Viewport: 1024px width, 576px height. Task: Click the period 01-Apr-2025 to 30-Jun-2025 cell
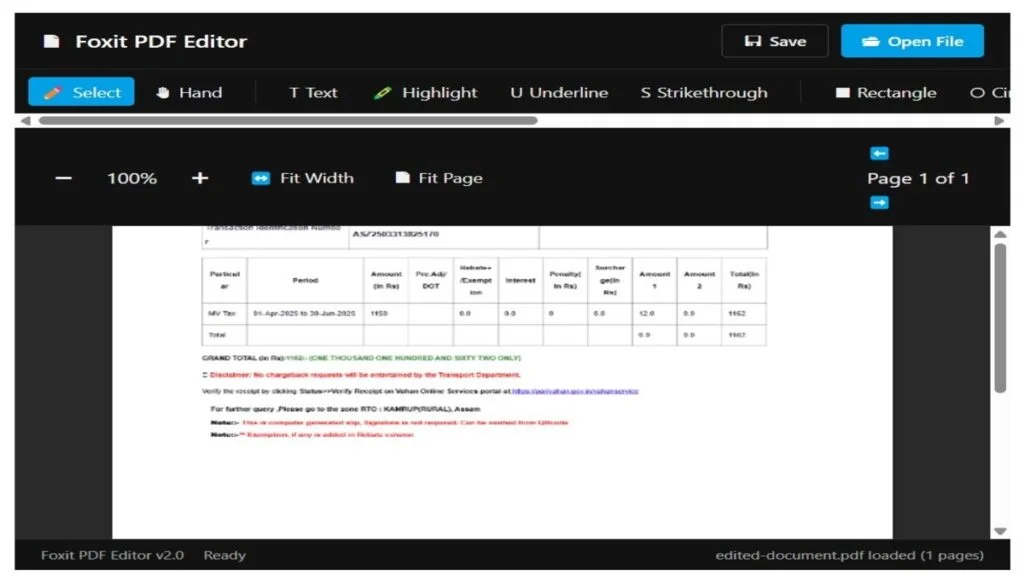304,313
